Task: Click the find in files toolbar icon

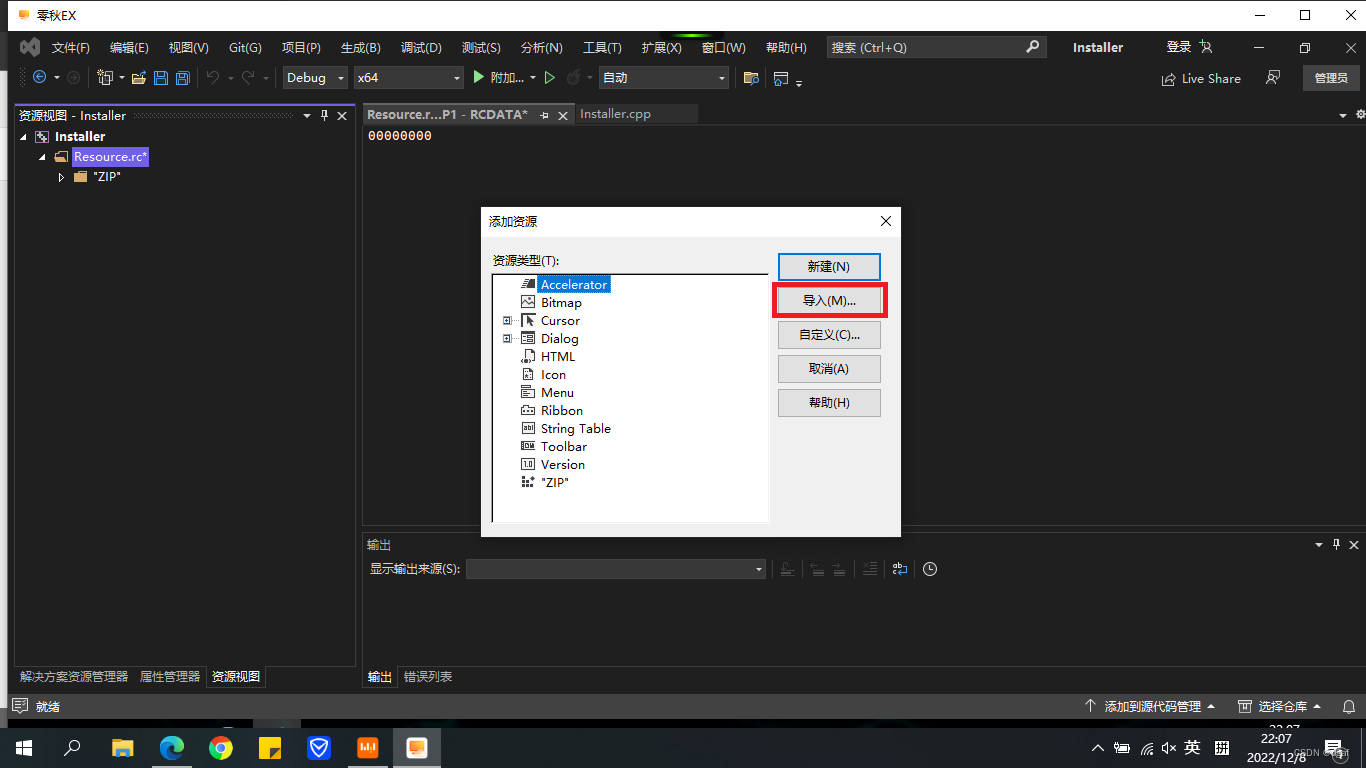Action: [x=751, y=78]
